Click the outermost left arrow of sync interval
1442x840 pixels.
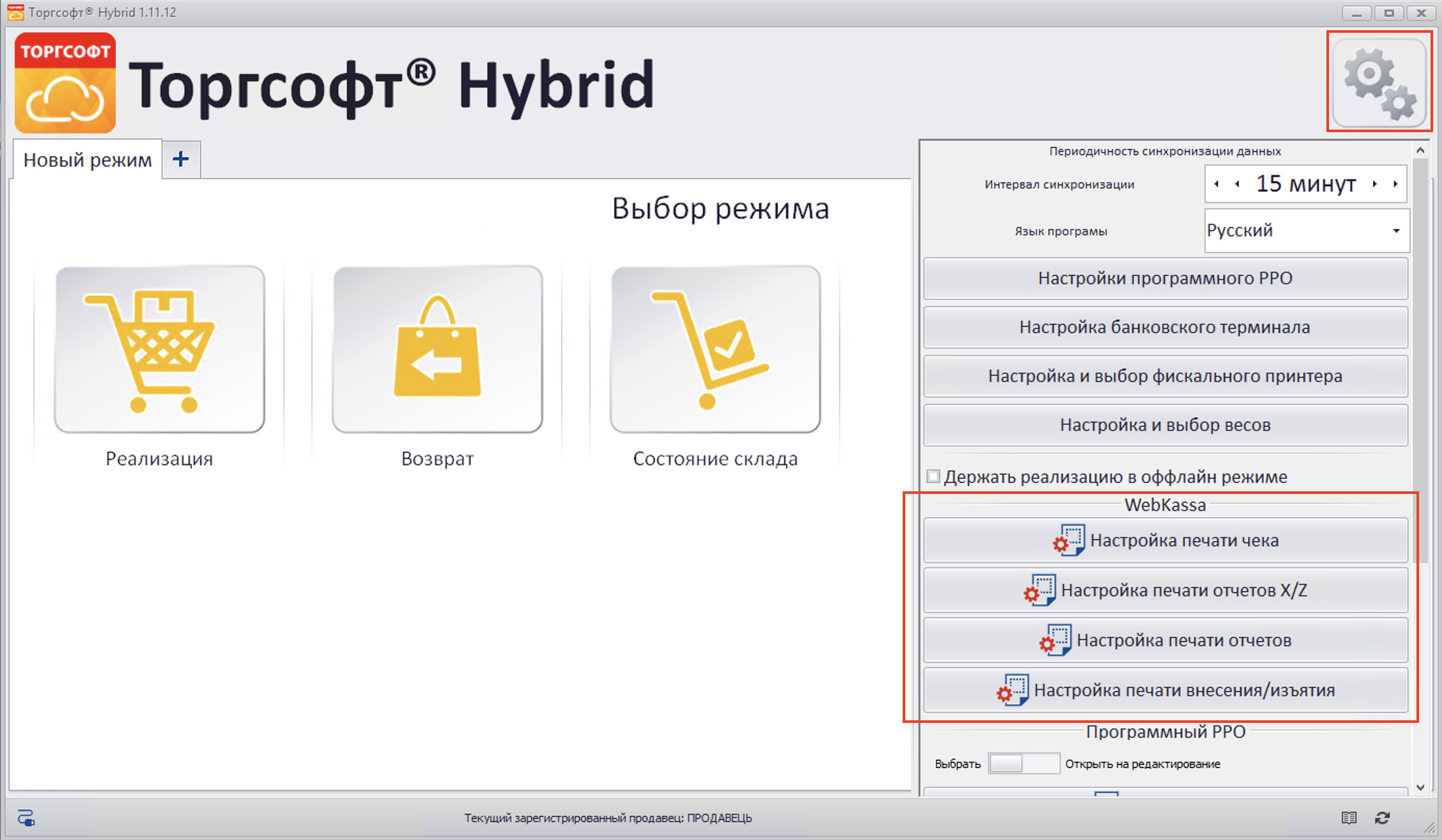click(x=1216, y=184)
